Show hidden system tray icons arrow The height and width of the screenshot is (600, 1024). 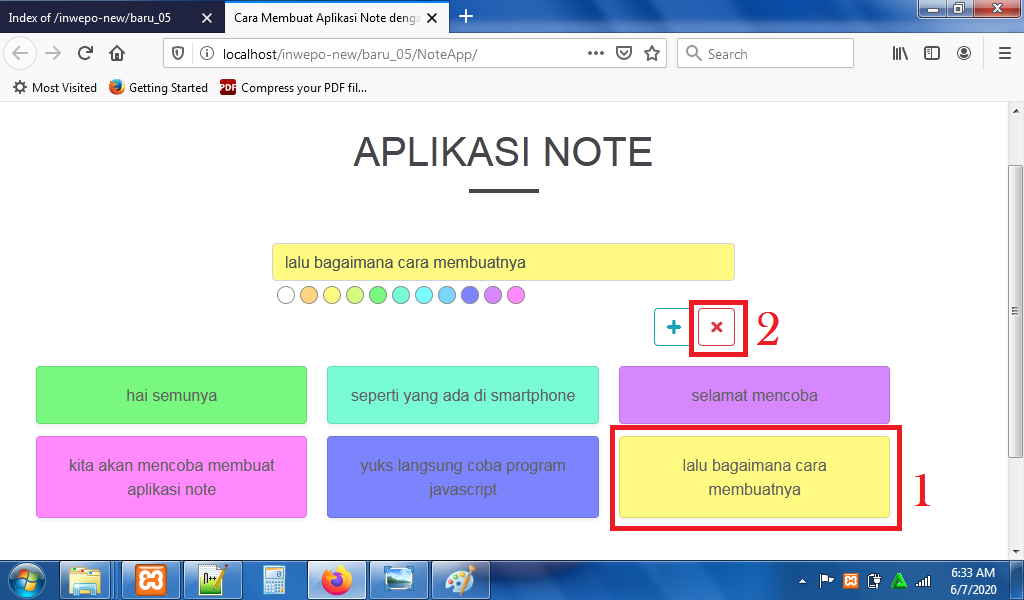click(802, 581)
